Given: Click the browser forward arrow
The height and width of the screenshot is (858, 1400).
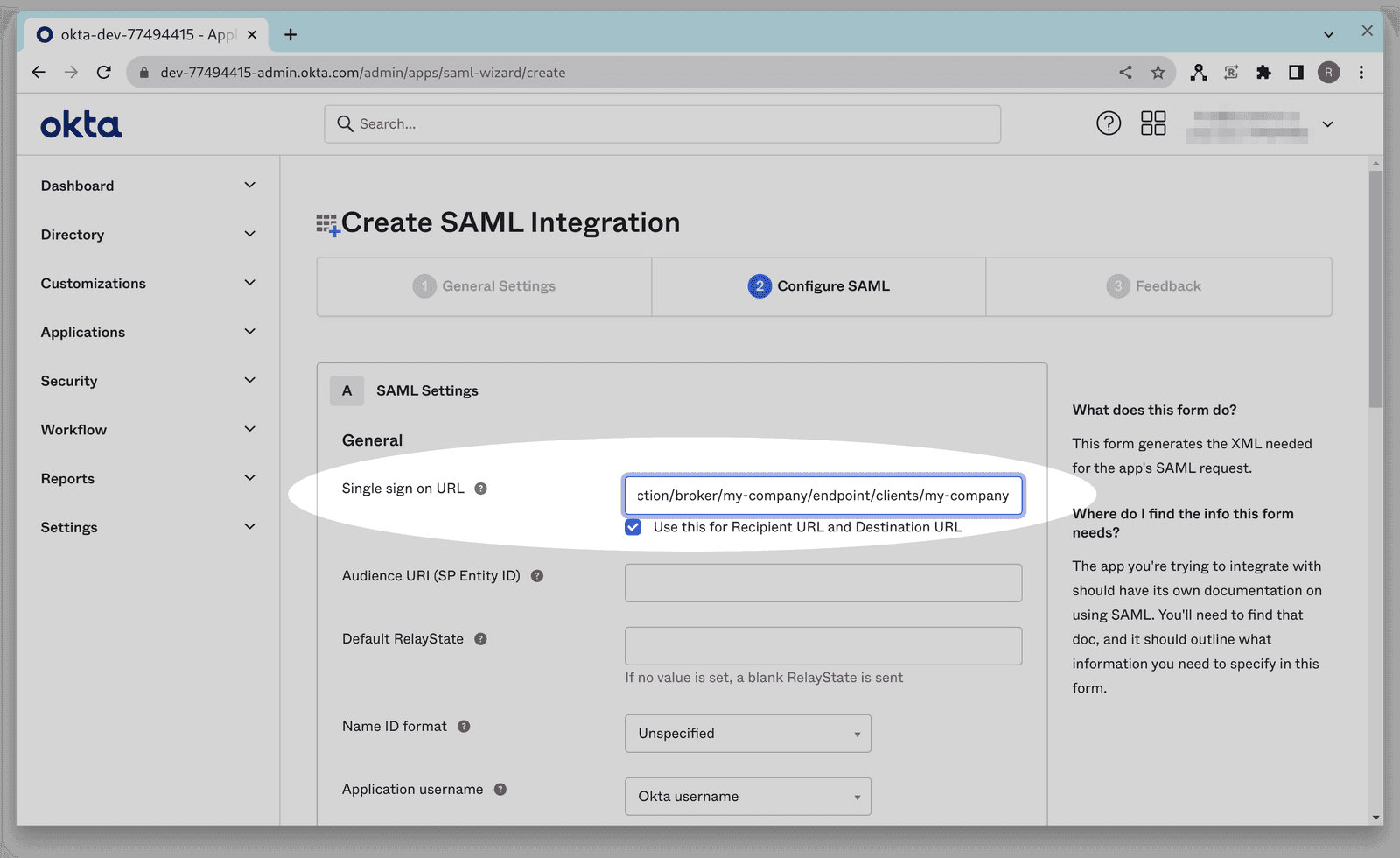Looking at the screenshot, I should (x=71, y=73).
